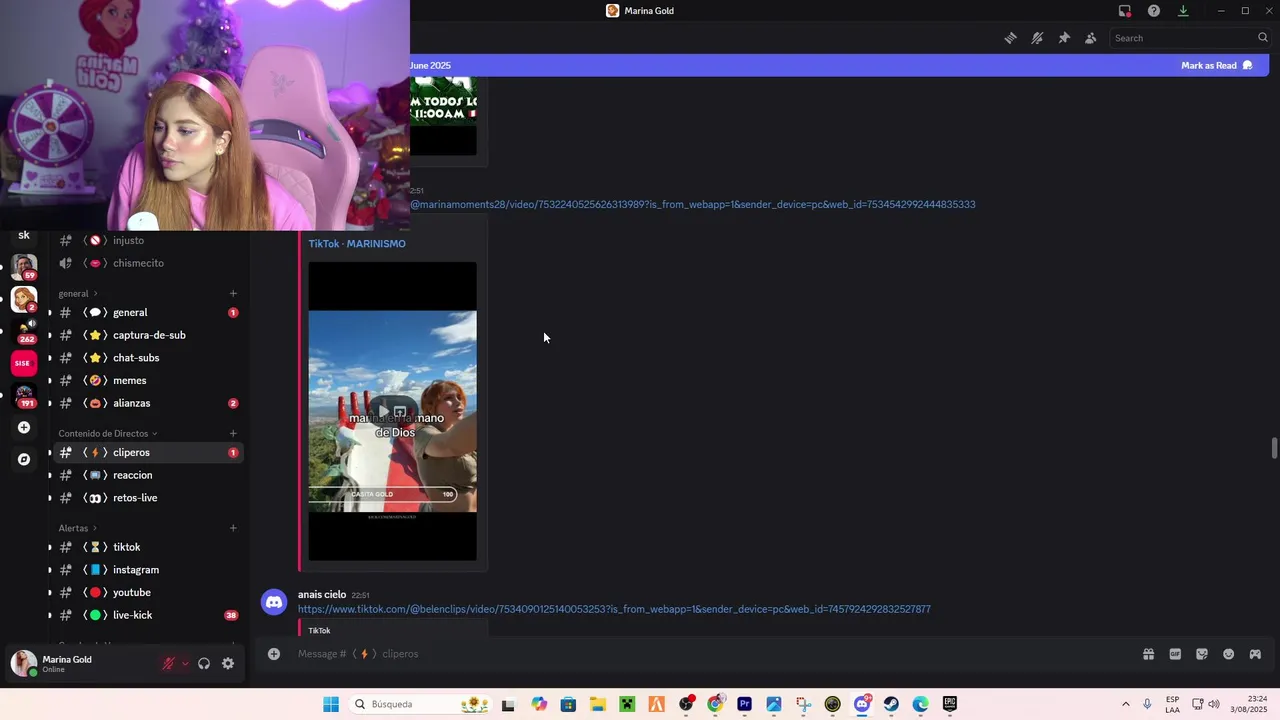Toggle deafen headphones icon

point(204,663)
